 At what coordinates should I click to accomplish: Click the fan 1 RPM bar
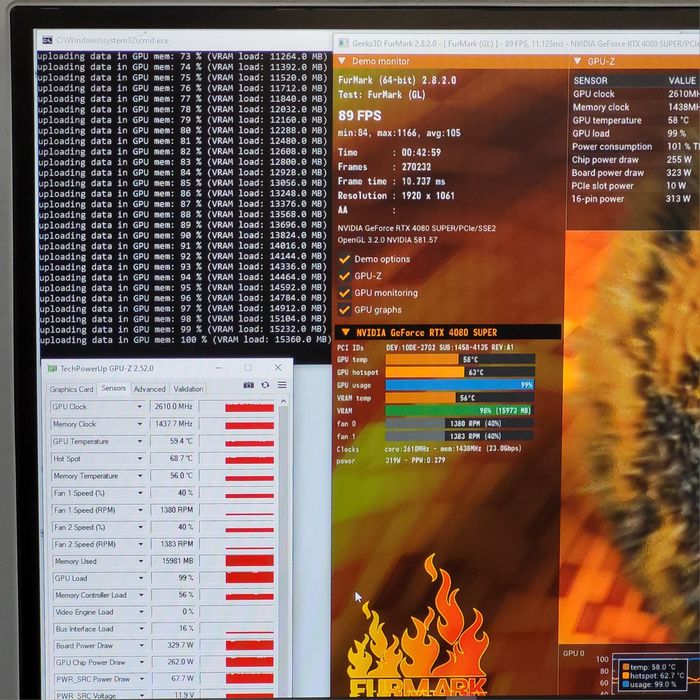pyautogui.click(x=460, y=436)
